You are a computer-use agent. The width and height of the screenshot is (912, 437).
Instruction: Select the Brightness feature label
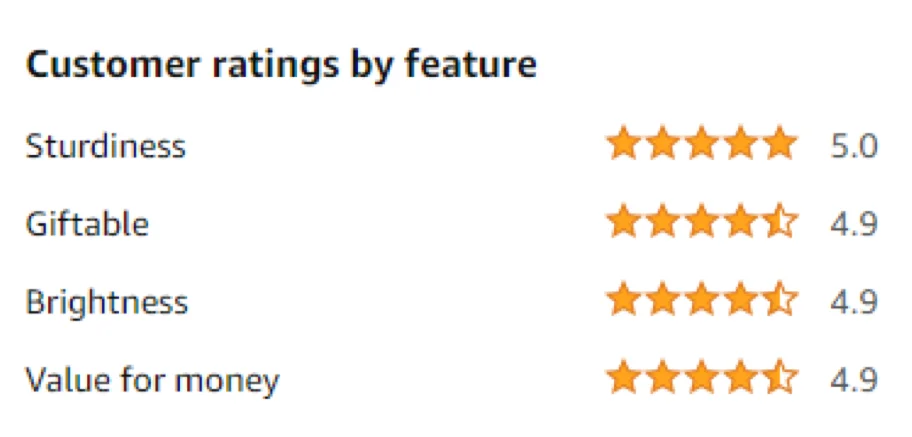click(106, 301)
